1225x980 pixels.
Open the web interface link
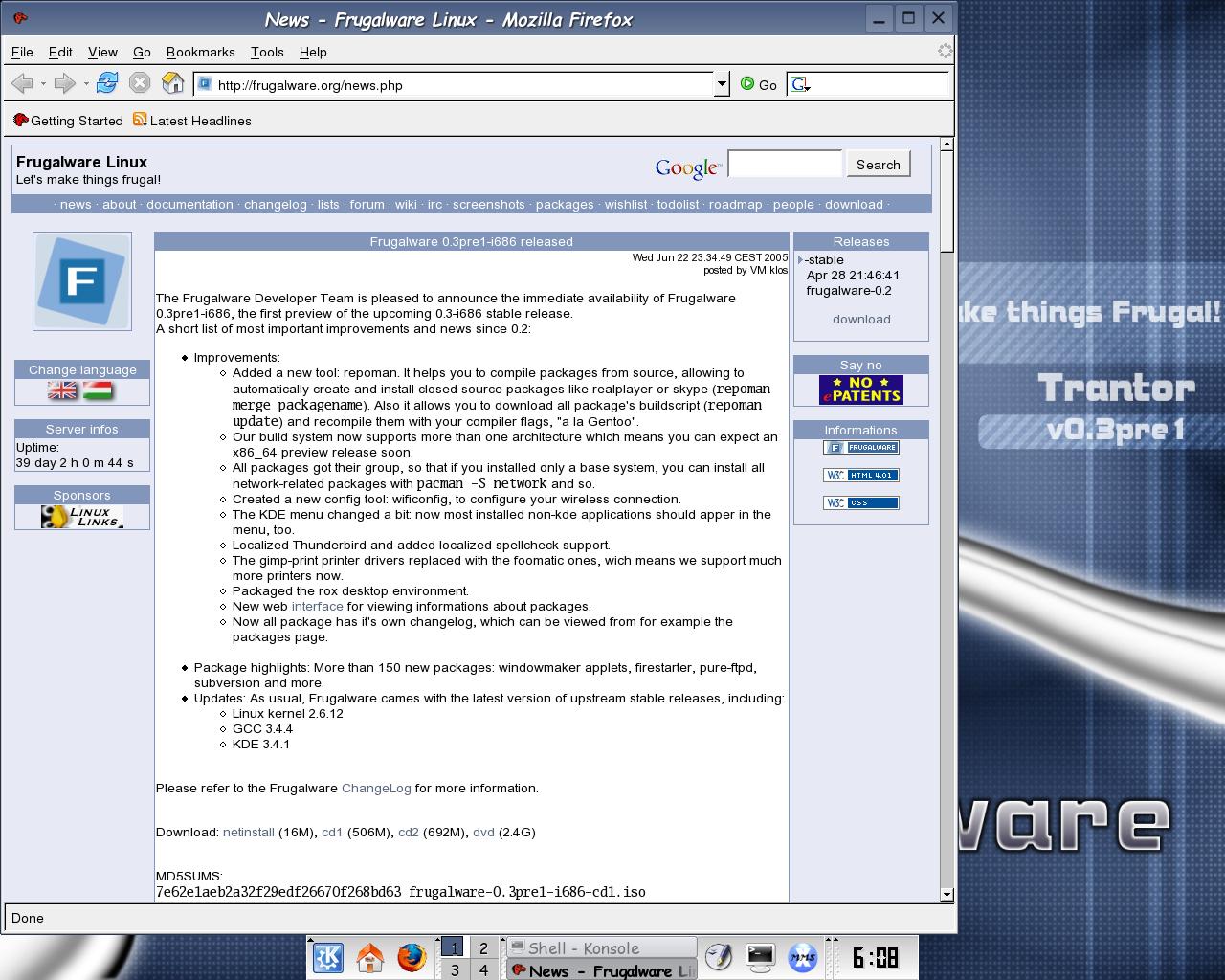[x=317, y=606]
